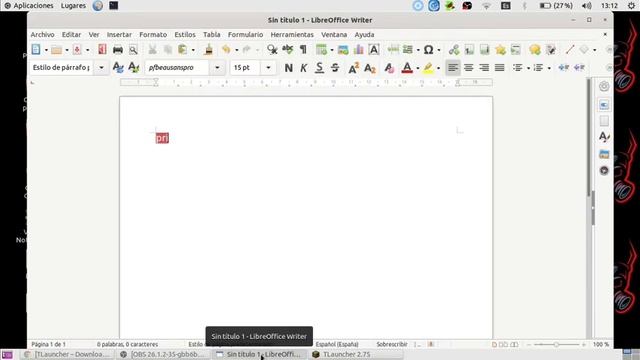Screen dimensions: 640x360
Task: Expand the font name dropdown
Action: pyautogui.click(x=217, y=68)
